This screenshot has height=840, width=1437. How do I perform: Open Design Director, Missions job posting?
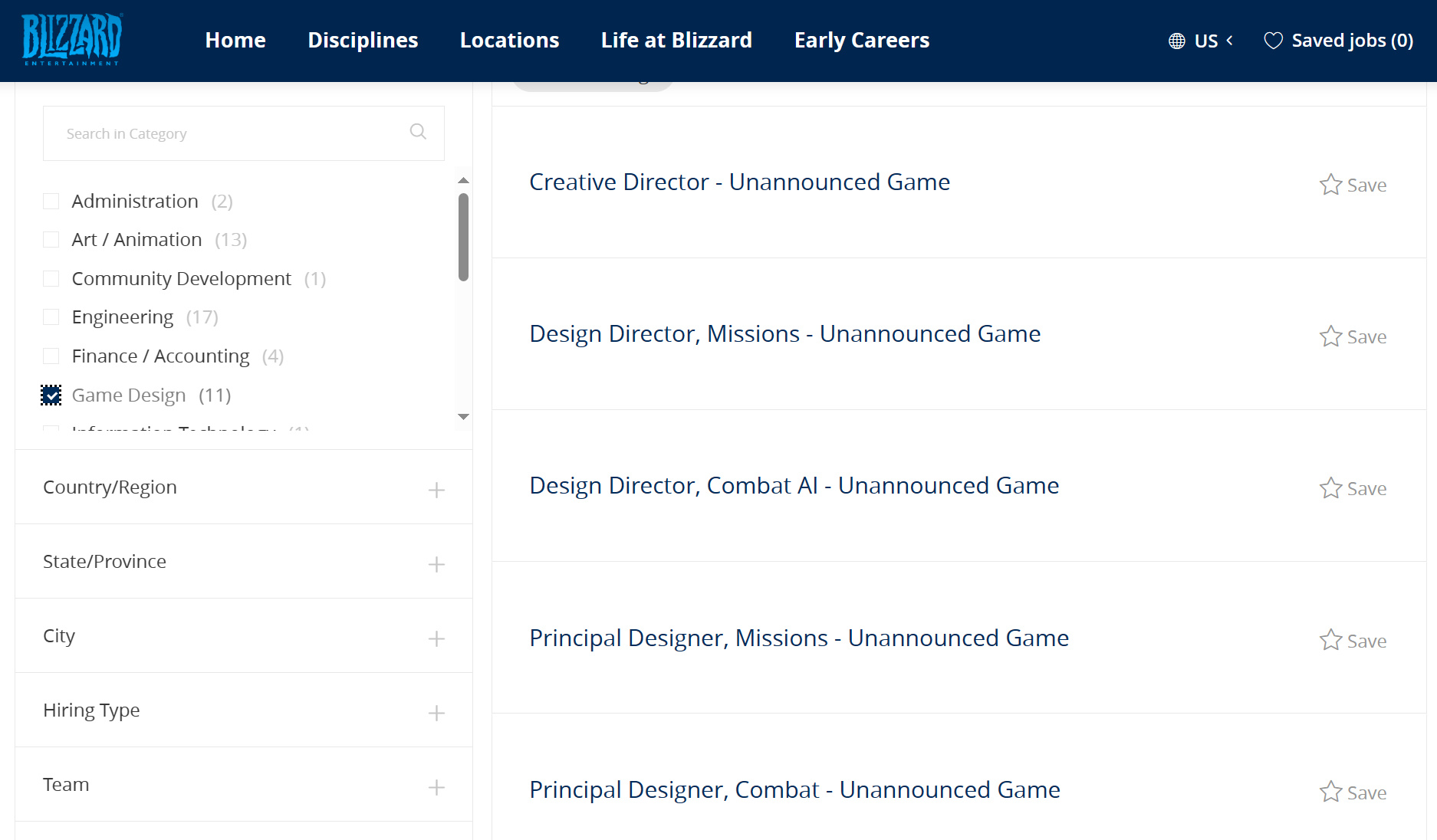[x=785, y=334]
